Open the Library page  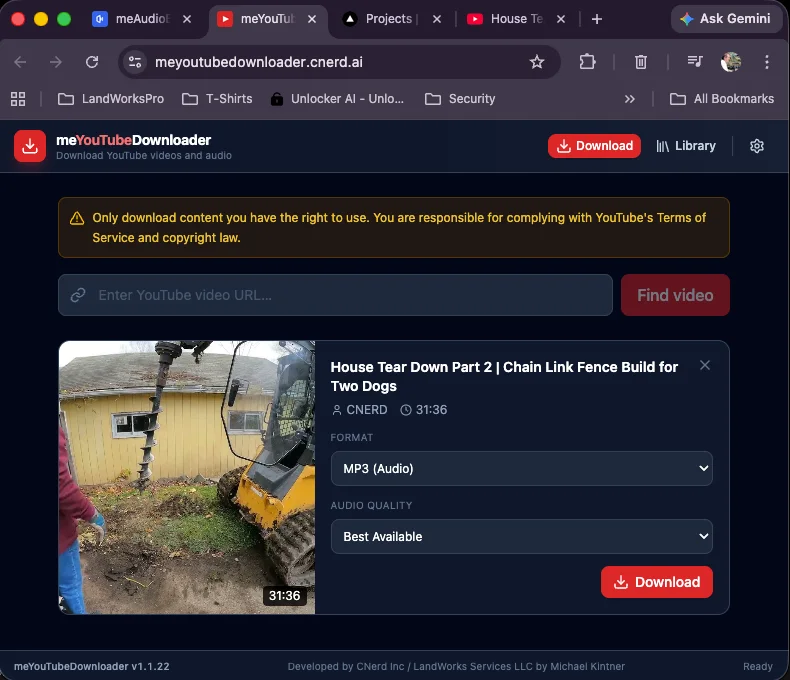pos(686,146)
